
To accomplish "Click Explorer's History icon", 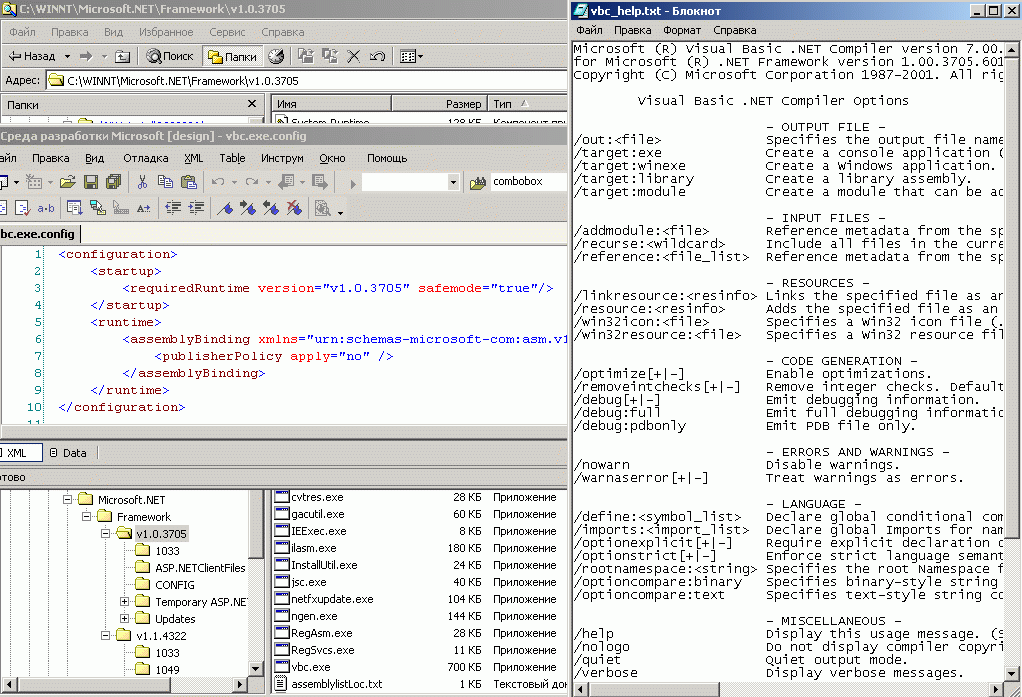I will 276,57.
